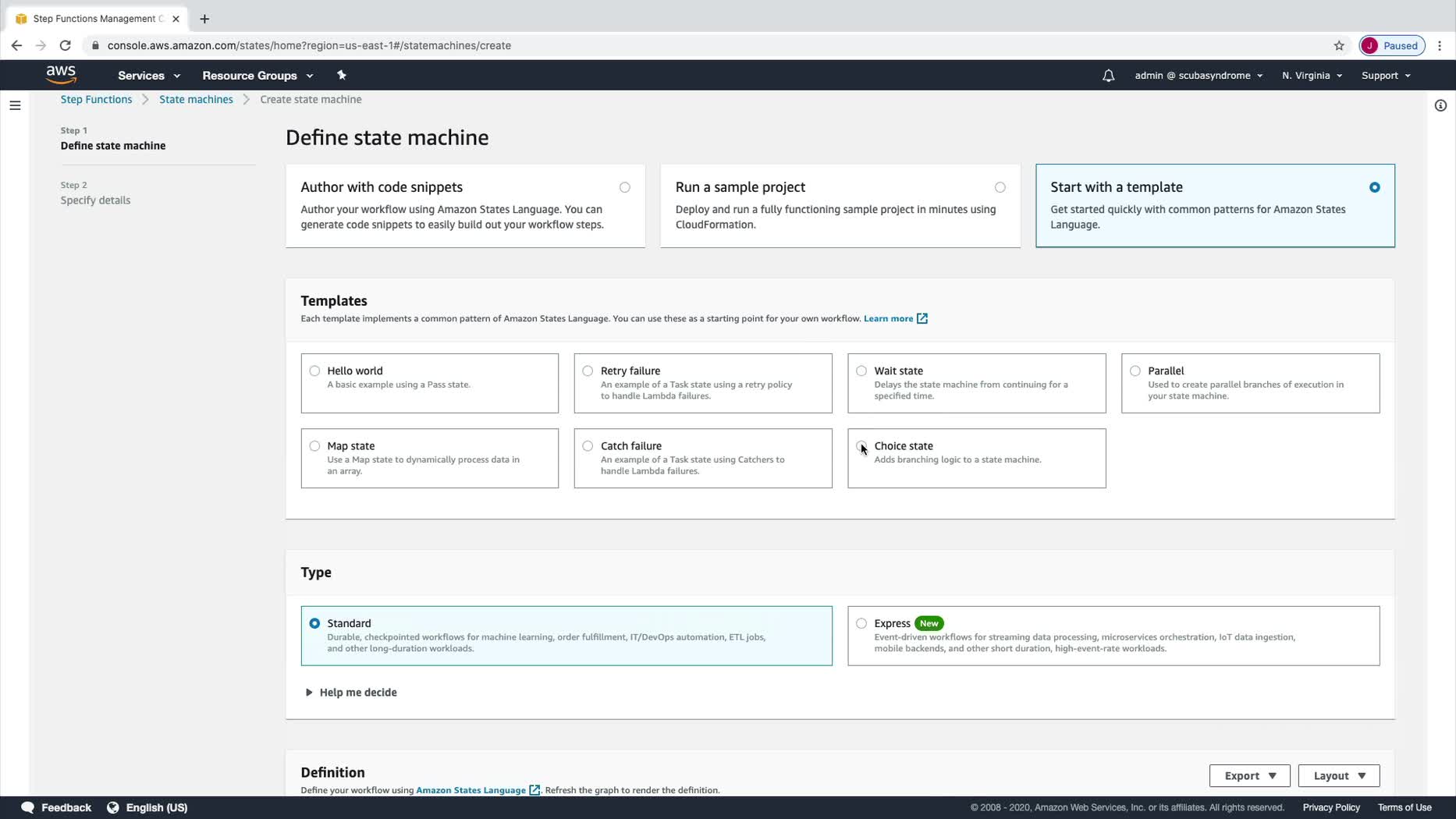Click the AWS logo home icon
Image resolution: width=1456 pixels, height=819 pixels.
61,75
